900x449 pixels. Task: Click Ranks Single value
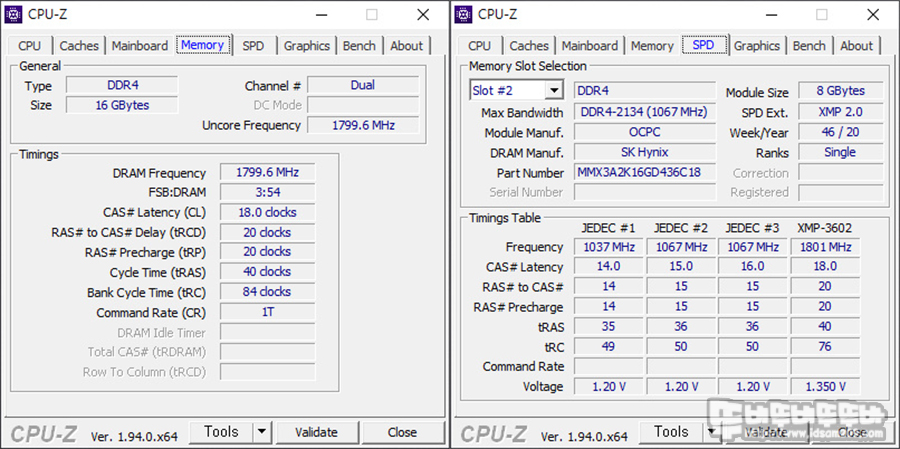[x=841, y=152]
